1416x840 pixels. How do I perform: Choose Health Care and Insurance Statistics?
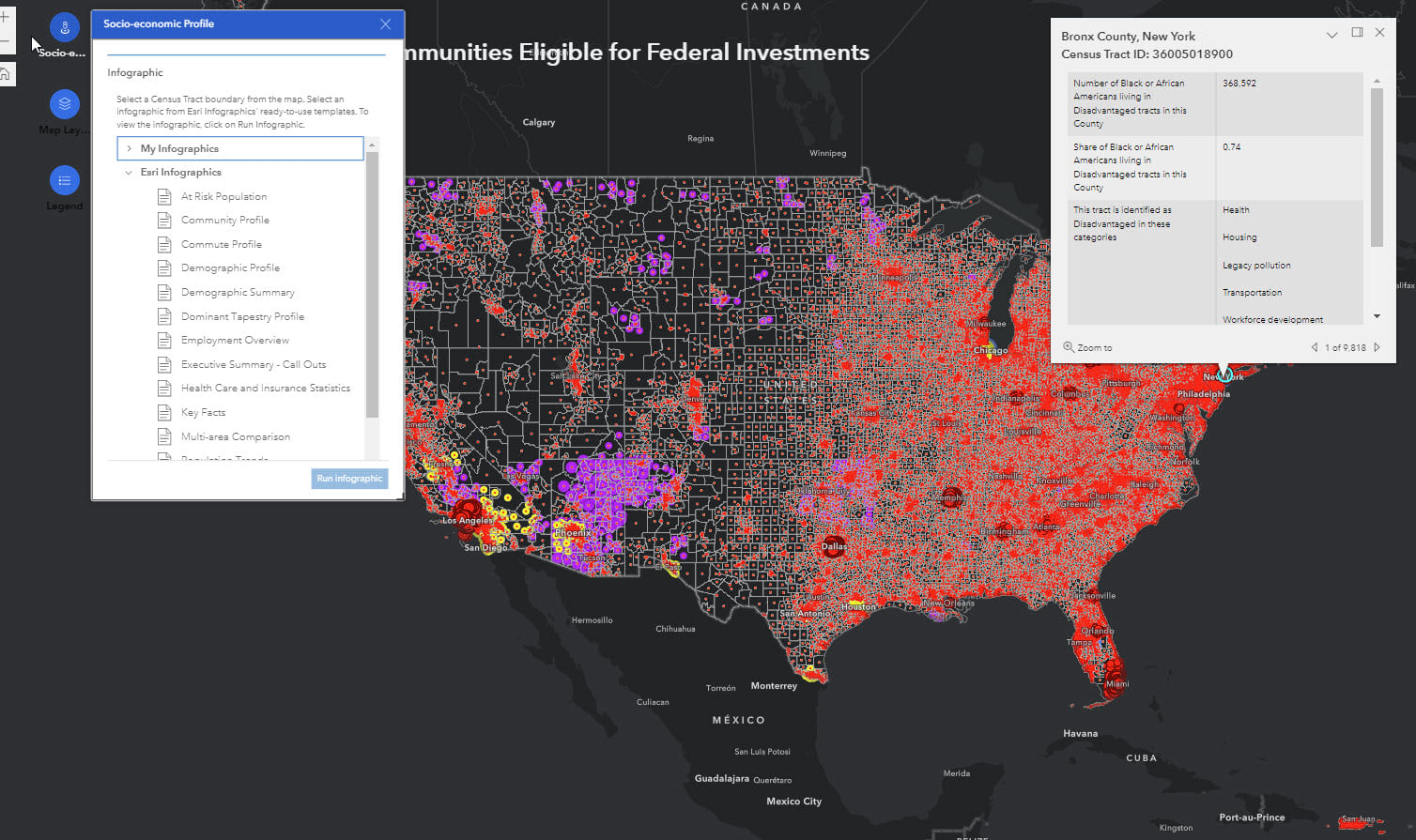click(264, 388)
